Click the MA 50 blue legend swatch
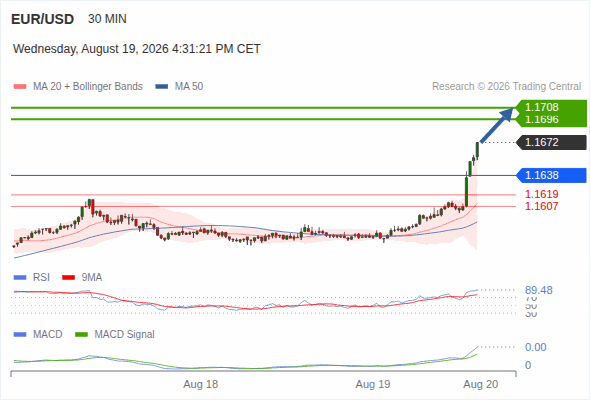Screen dimensions: 590x400 (162, 87)
